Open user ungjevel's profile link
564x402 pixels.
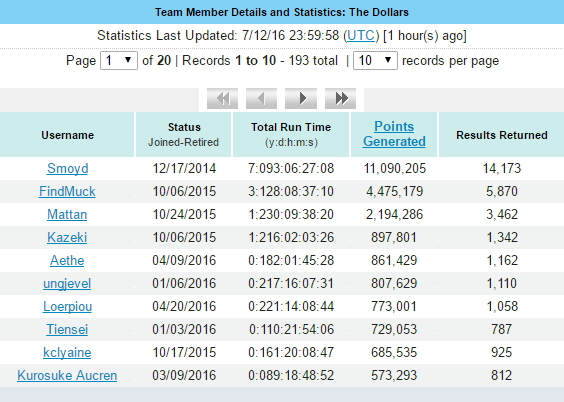(67, 283)
